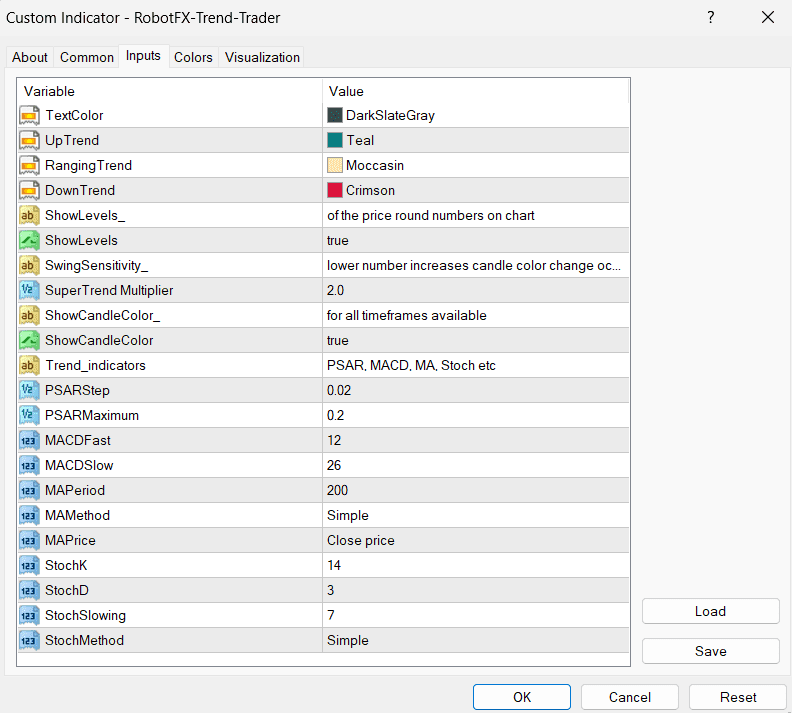Click the string icon next to ShowLevels_
792x713 pixels.
pos(29,215)
